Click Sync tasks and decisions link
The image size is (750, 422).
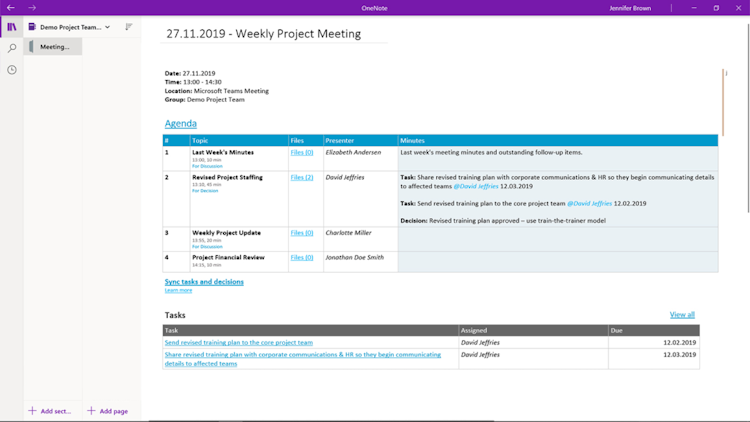204,281
